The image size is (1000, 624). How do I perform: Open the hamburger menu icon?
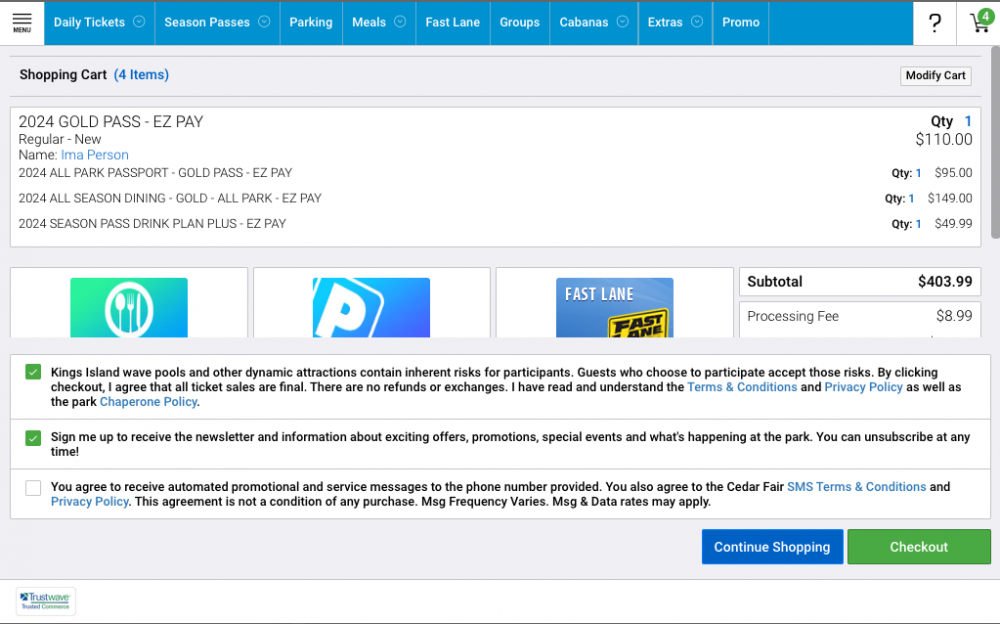click(21, 22)
